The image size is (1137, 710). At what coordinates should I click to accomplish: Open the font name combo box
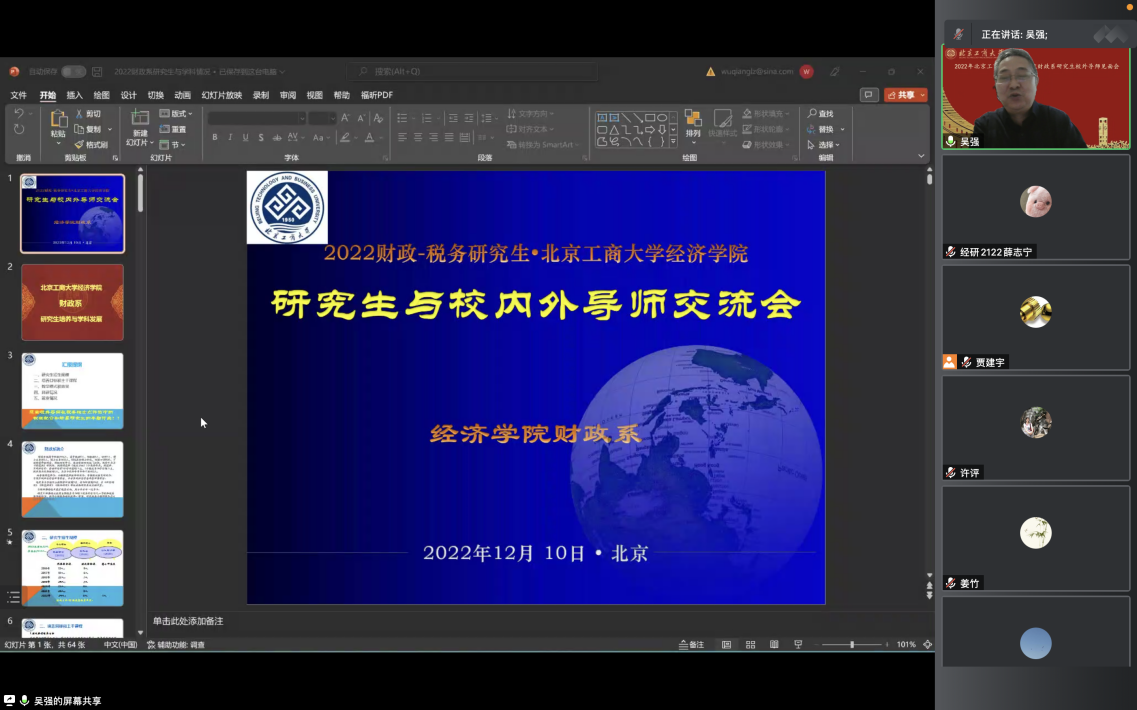pos(257,118)
